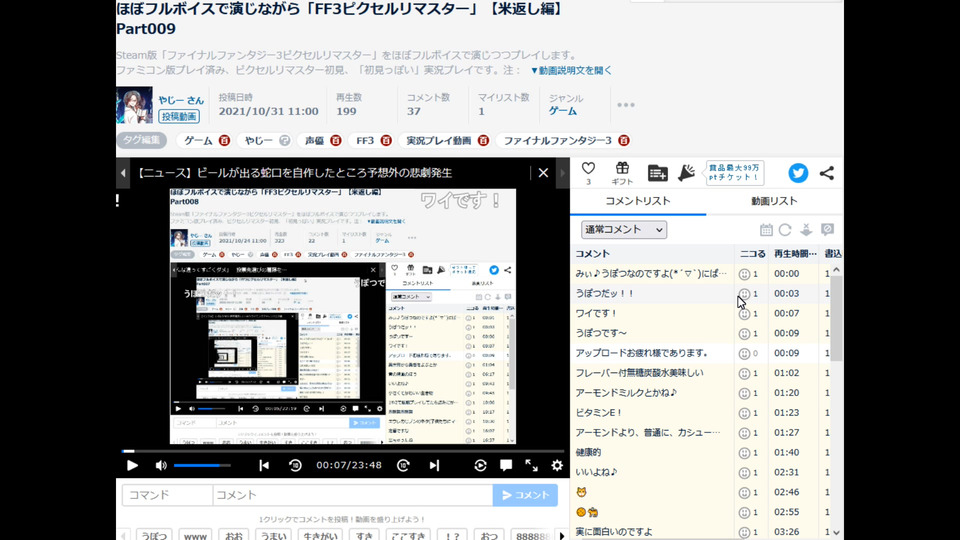This screenshot has width=960, height=540.
Task: Open comment date calendar icon
Action: (766, 230)
